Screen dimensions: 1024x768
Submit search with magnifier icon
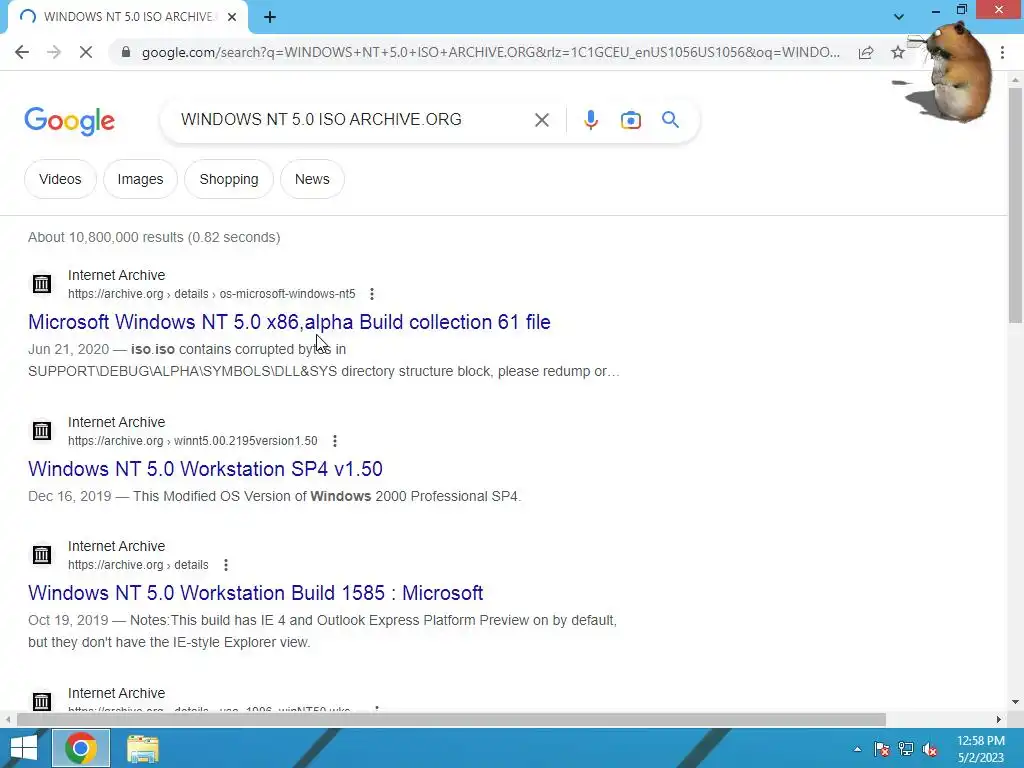point(670,120)
